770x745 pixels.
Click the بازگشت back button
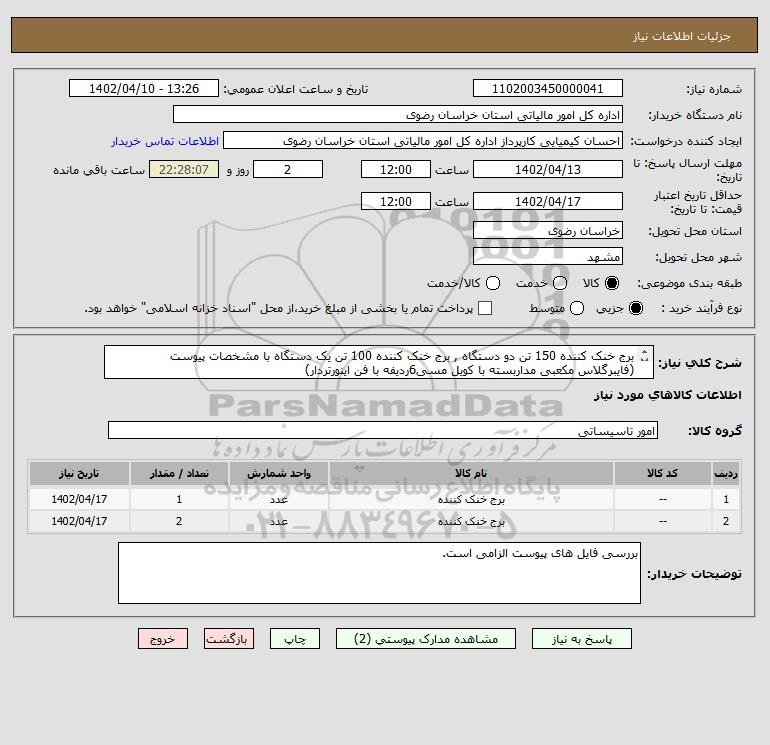coord(229,639)
